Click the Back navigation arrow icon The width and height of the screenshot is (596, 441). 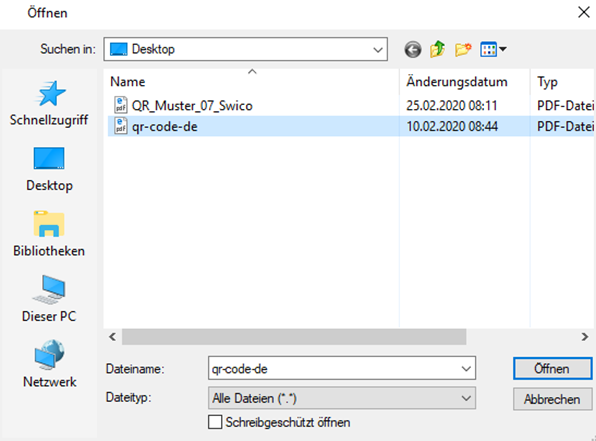tap(413, 49)
